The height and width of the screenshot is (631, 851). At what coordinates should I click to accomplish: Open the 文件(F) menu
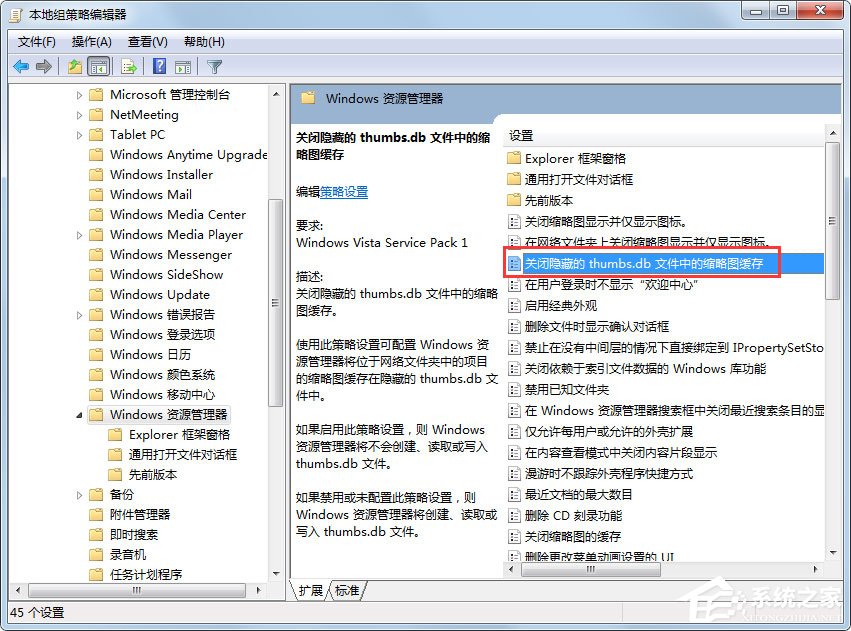click(34, 41)
